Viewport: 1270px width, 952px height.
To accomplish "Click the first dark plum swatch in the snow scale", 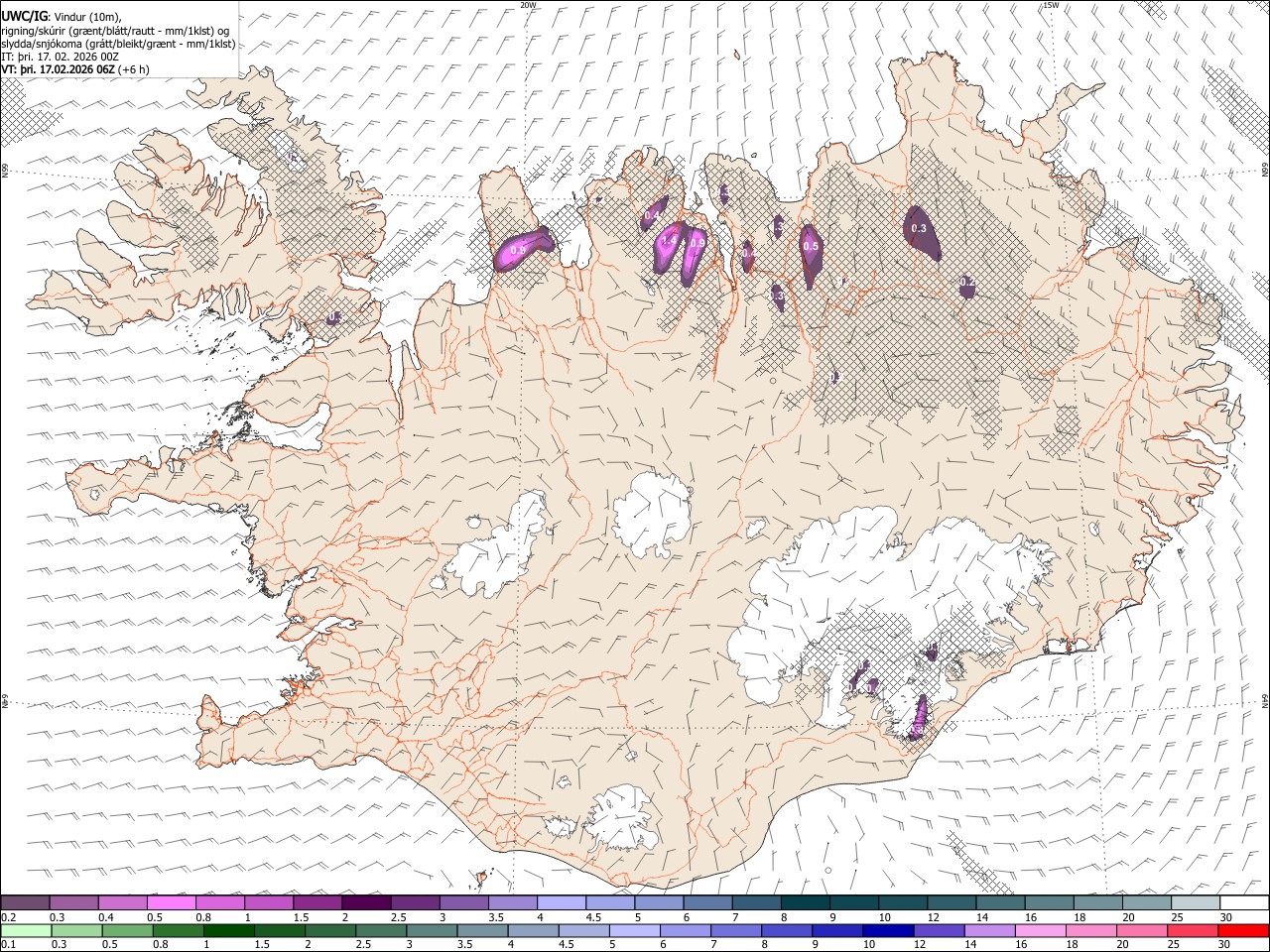I will [26, 903].
